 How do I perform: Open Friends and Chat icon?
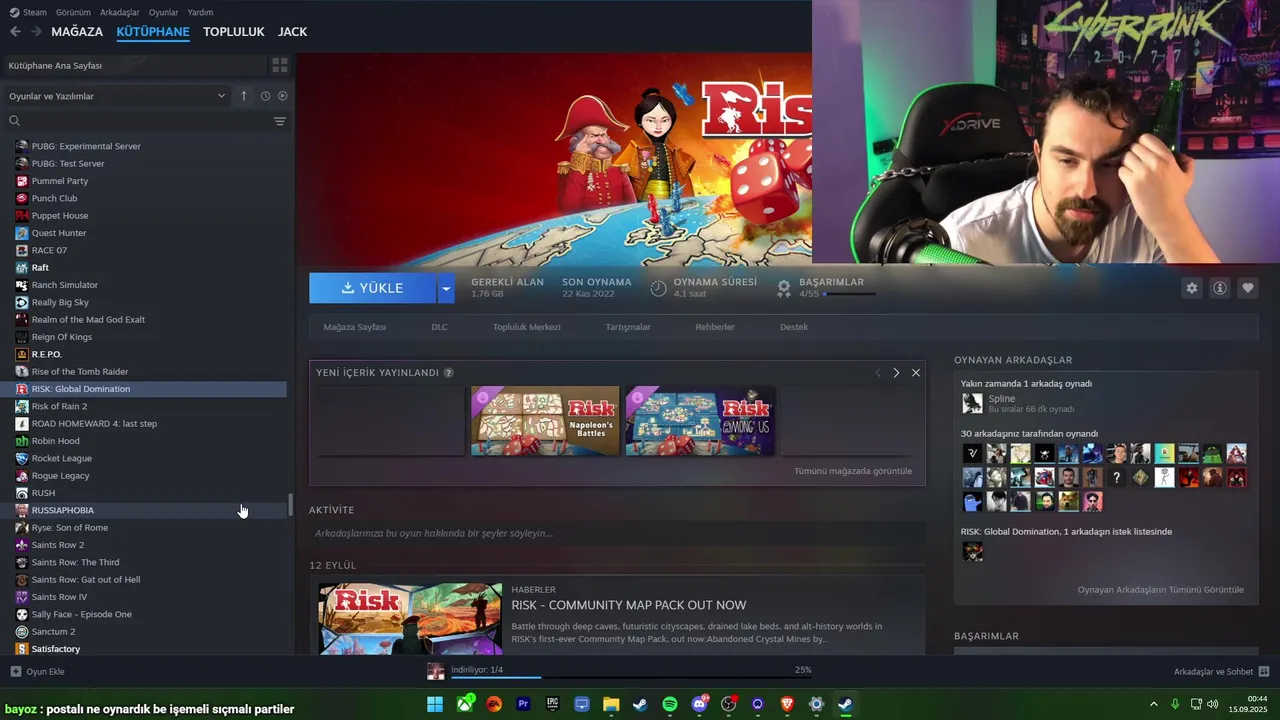(x=1264, y=672)
